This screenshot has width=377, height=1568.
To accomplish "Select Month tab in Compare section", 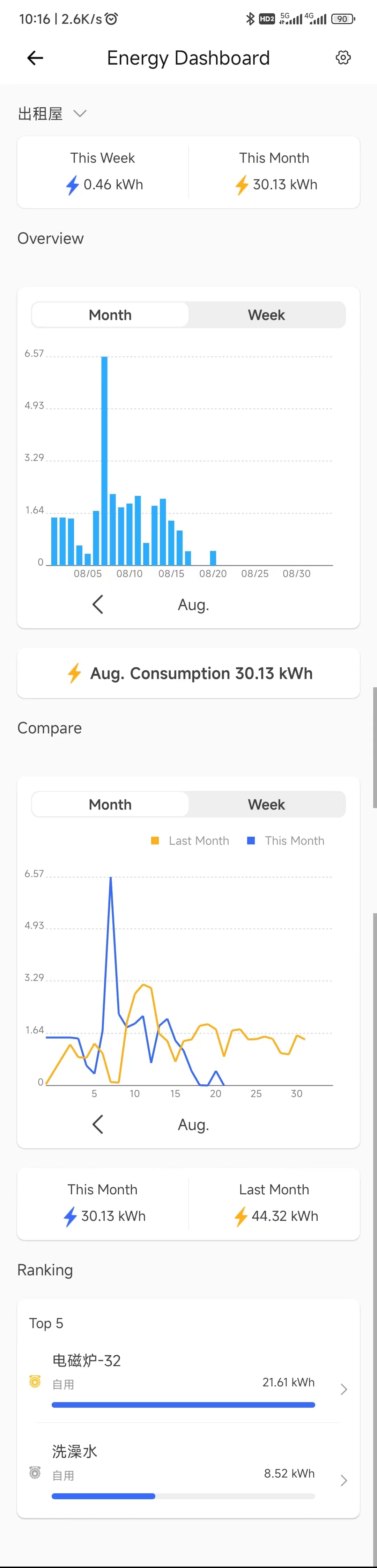I will pos(110,804).
